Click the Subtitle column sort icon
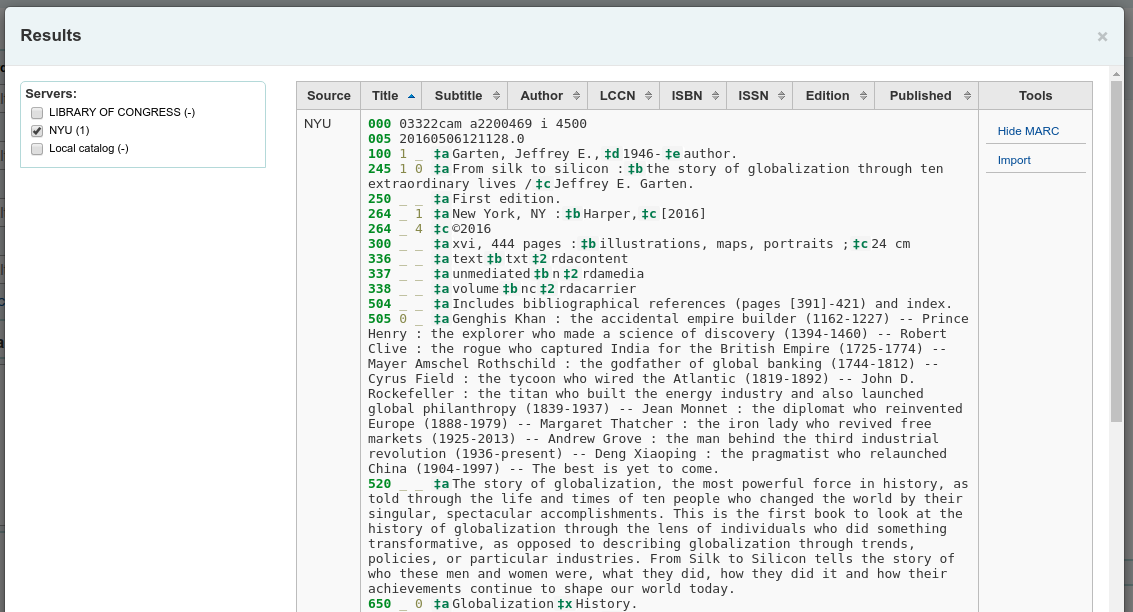This screenshot has width=1133, height=612. 497,96
